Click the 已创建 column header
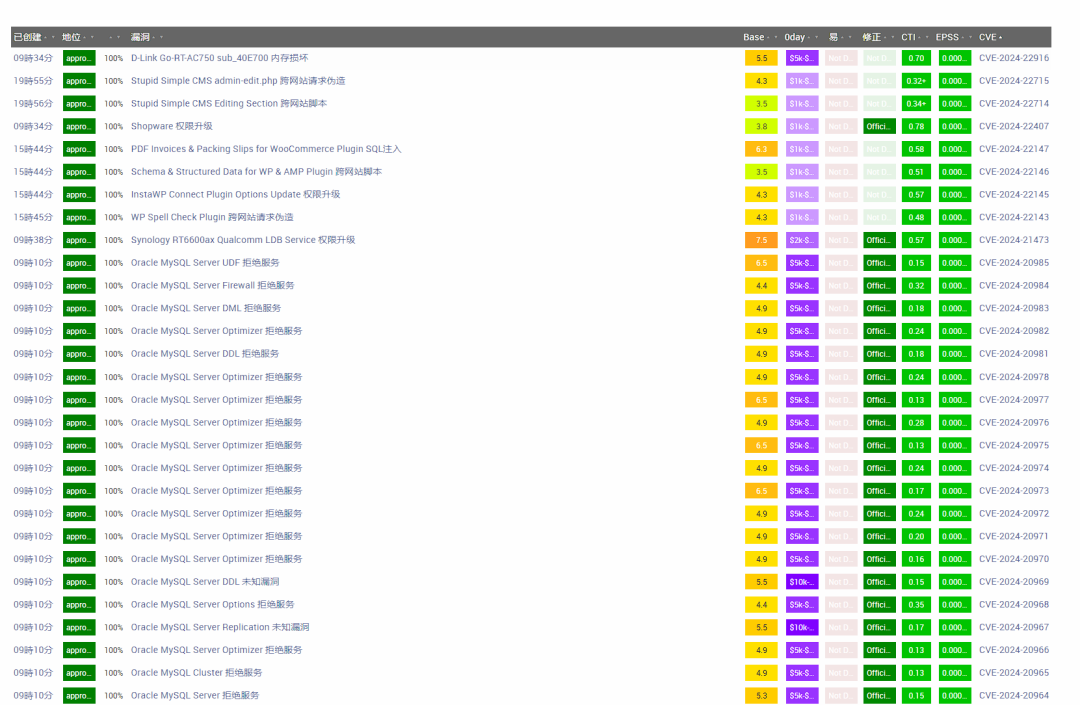The height and width of the screenshot is (705, 1080). pyautogui.click(x=28, y=37)
